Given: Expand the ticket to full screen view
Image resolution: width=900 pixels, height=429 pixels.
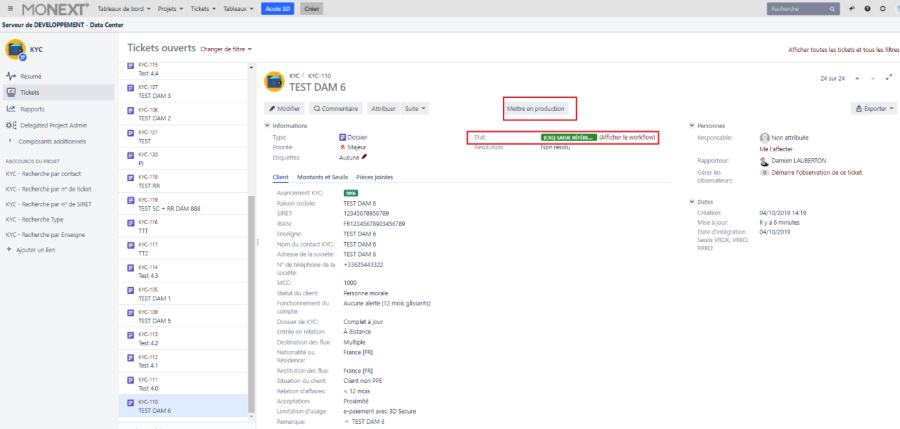Looking at the screenshot, I should (889, 77).
